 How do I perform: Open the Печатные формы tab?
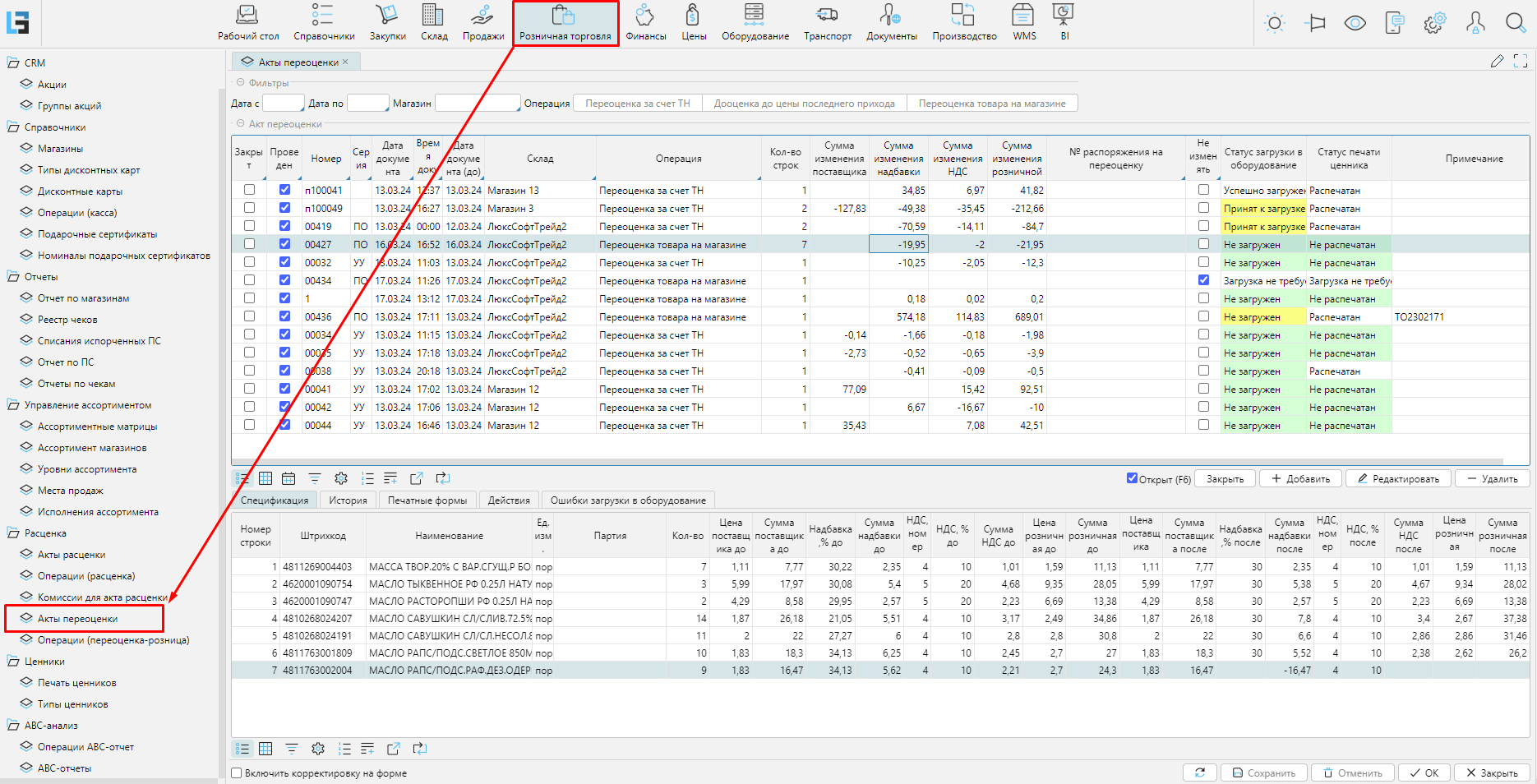427,500
